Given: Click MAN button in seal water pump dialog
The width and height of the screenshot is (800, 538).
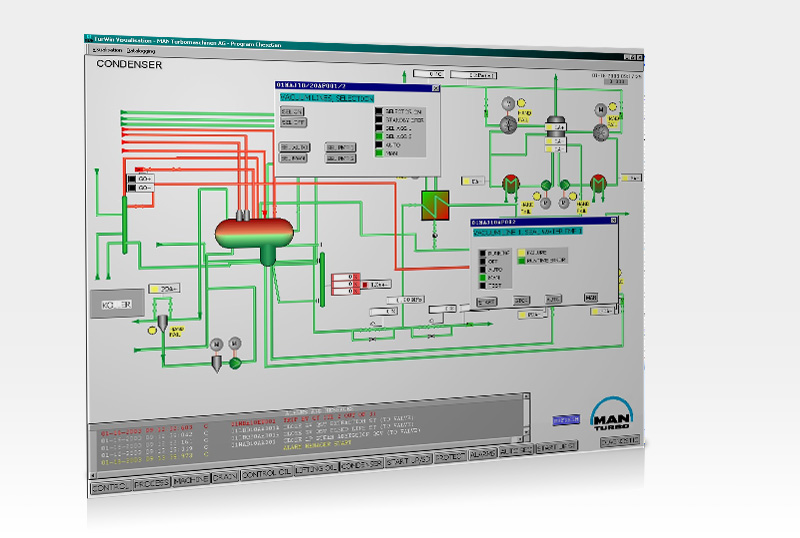Looking at the screenshot, I should pos(591,298).
